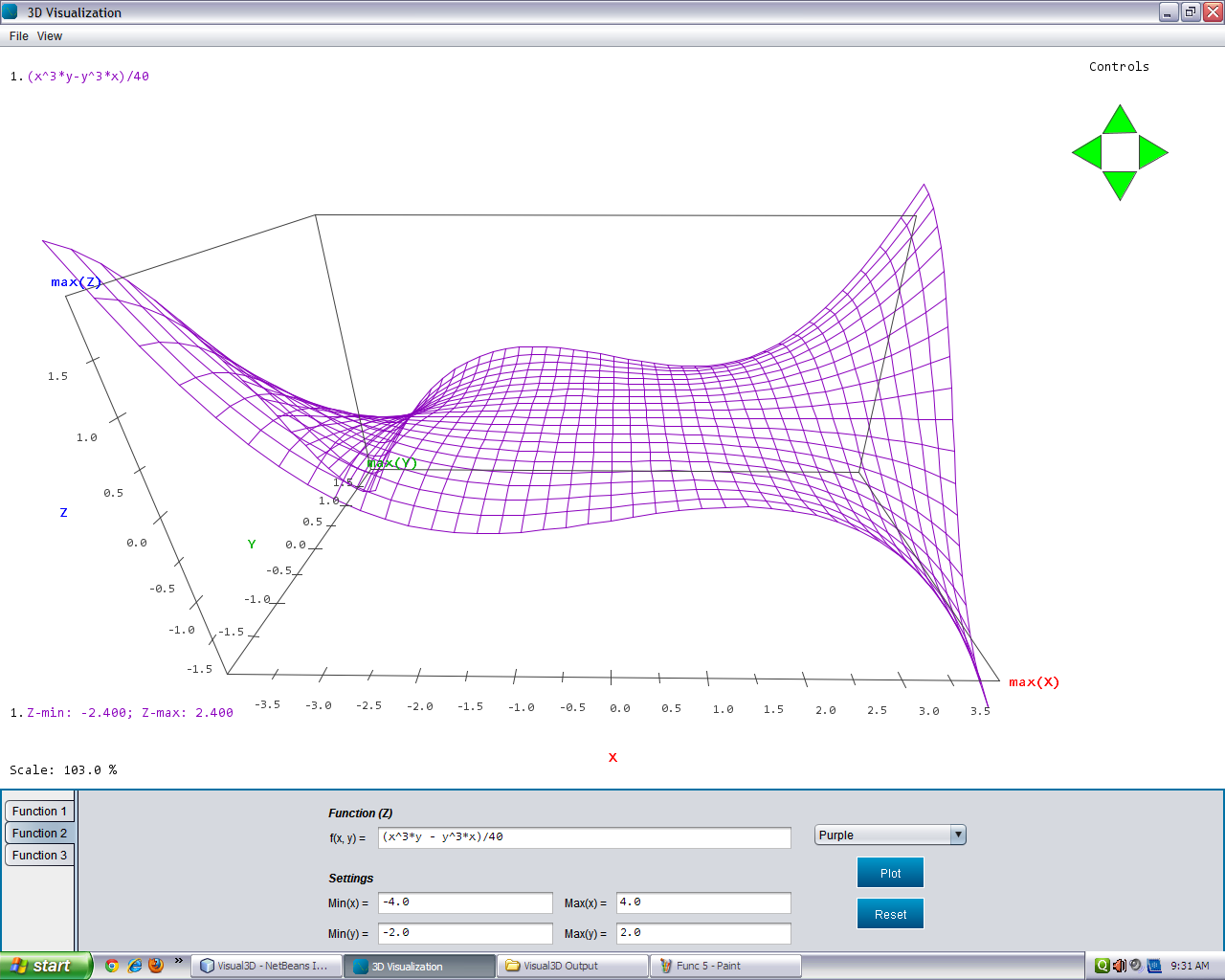Viewport: 1225px width, 980px height.
Task: Open the View menu
Action: [x=49, y=35]
